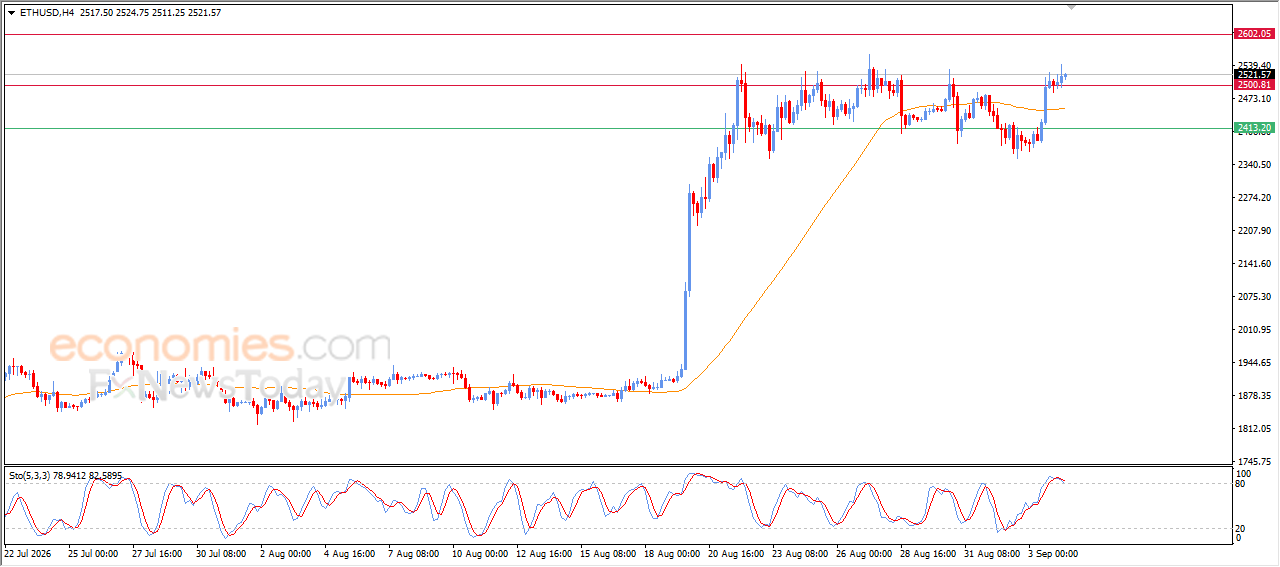Click time axis label 4 Aug 16:00
The height and width of the screenshot is (567, 1280).
[x=348, y=552]
